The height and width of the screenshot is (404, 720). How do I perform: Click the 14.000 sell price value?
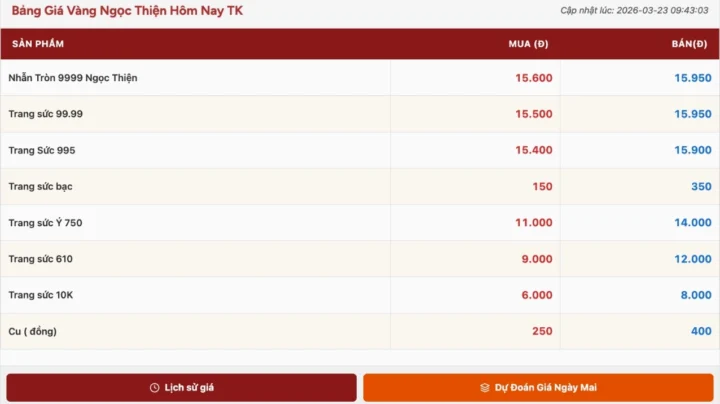pyautogui.click(x=692, y=223)
